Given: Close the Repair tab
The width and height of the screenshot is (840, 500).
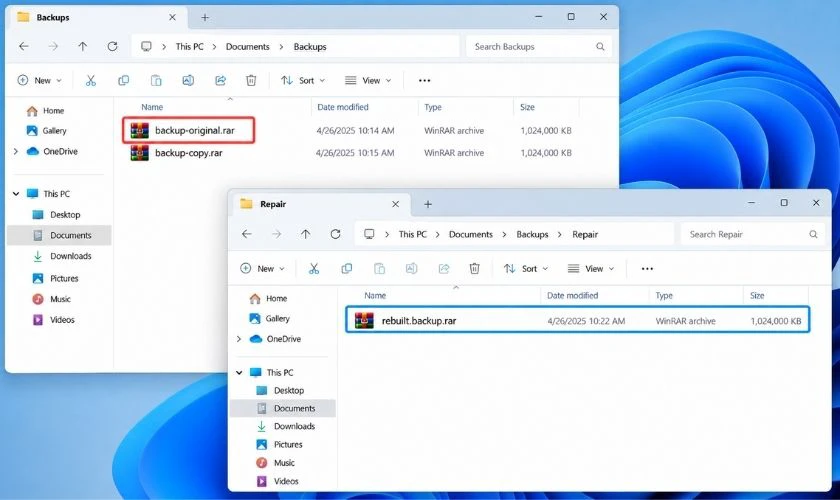Looking at the screenshot, I should pyautogui.click(x=395, y=204).
